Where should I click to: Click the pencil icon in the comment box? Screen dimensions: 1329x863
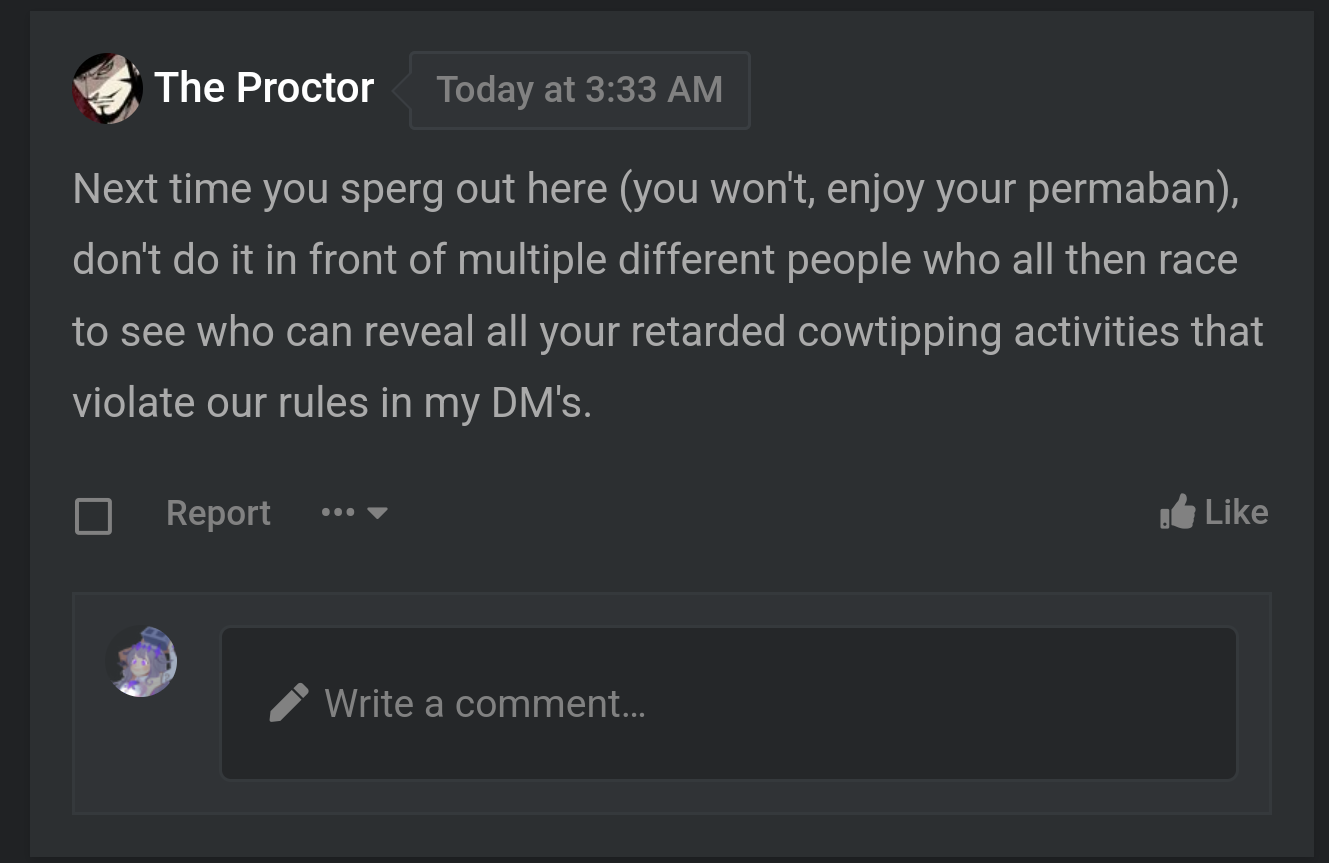pyautogui.click(x=289, y=703)
